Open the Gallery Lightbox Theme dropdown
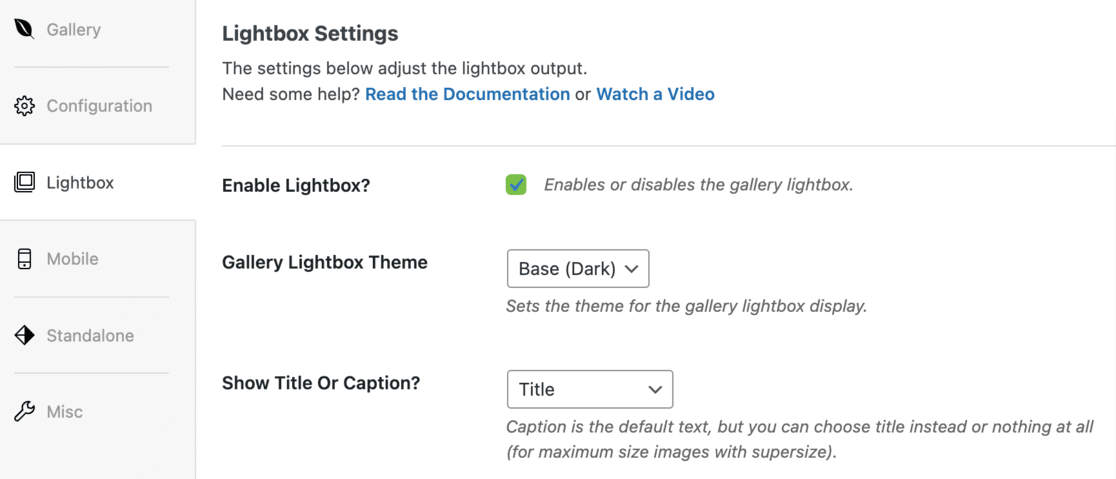The height and width of the screenshot is (479, 1116). pyautogui.click(x=578, y=269)
